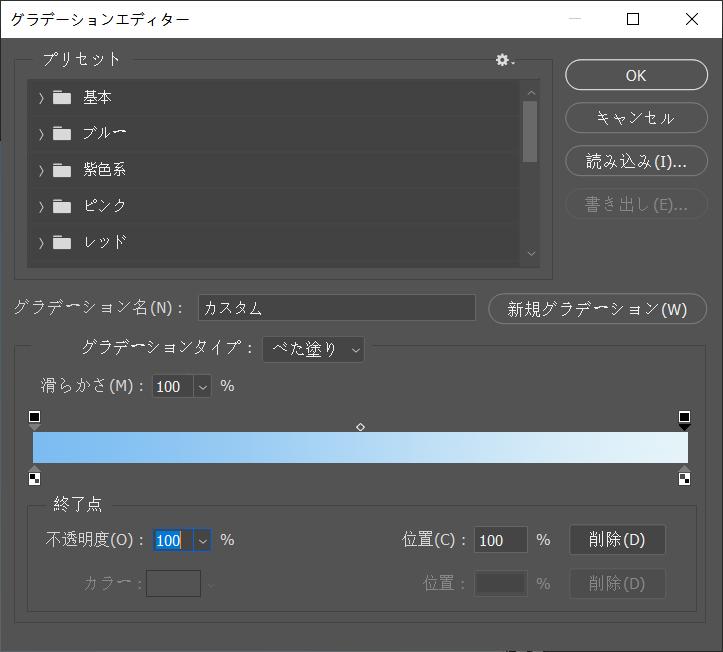723x652 pixels.
Task: Click the グラデーション名 text field
Action: [336, 308]
